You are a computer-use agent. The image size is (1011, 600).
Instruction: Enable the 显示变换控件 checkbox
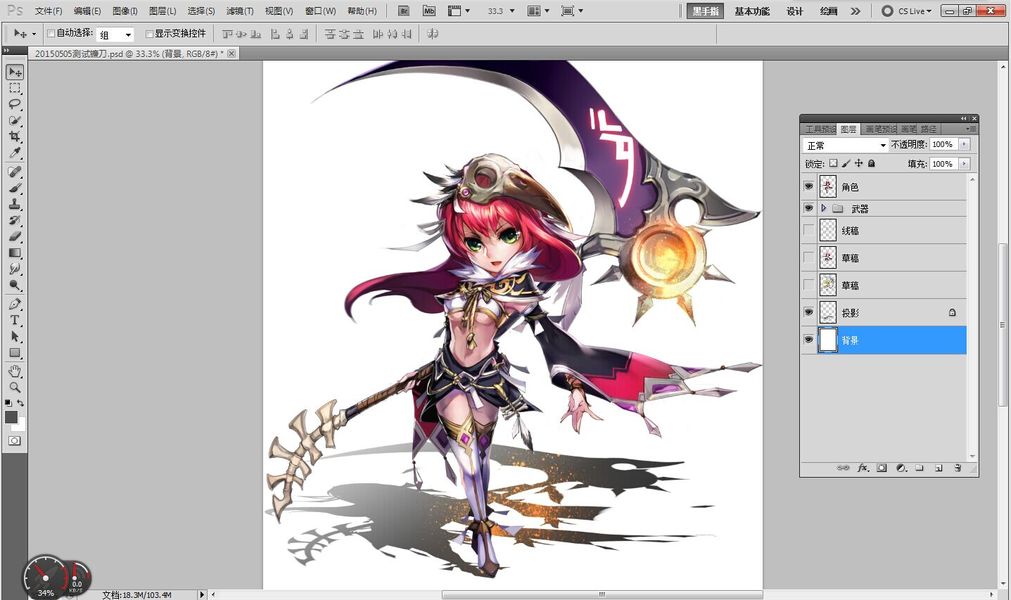click(x=149, y=33)
